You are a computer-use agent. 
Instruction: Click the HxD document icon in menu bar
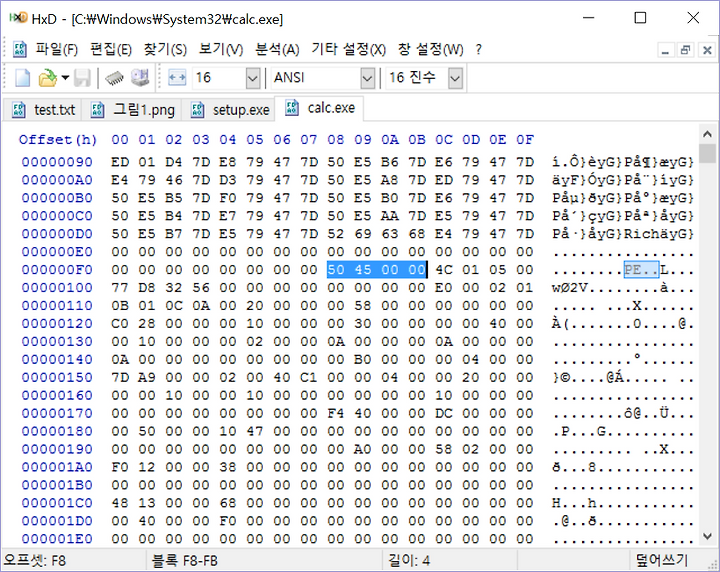[19, 49]
